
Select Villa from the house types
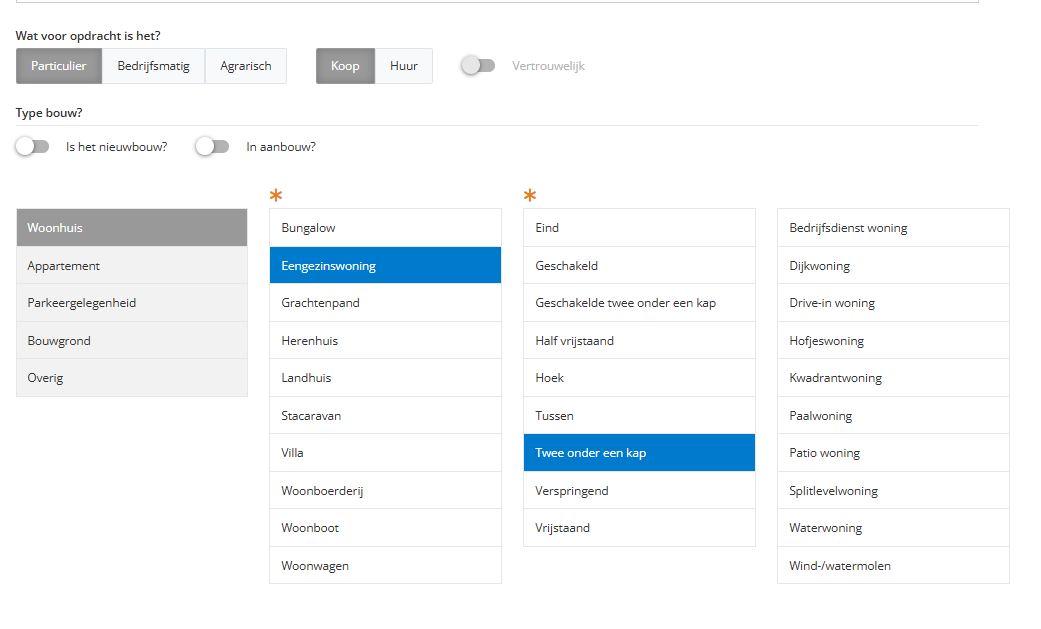385,453
